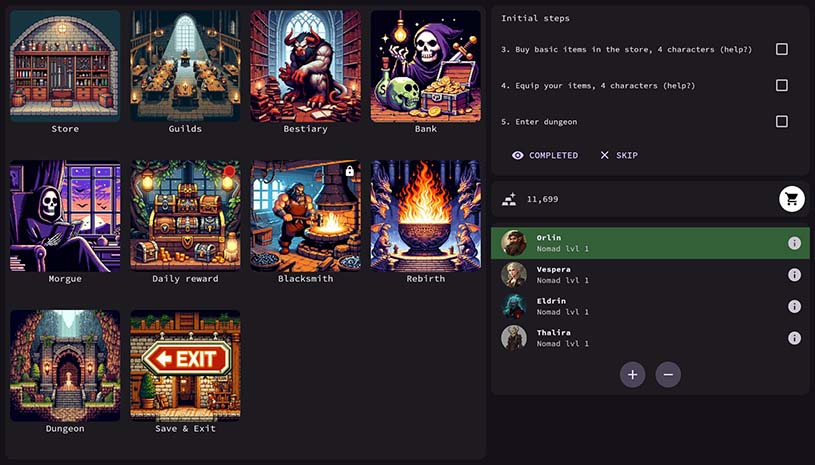Open the Rebirth cauldron

[425, 216]
